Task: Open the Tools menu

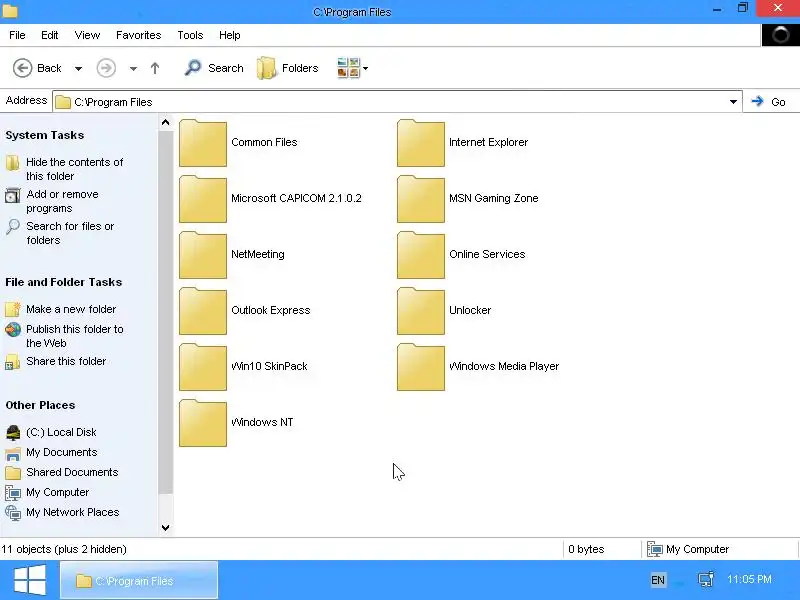Action: (190, 35)
